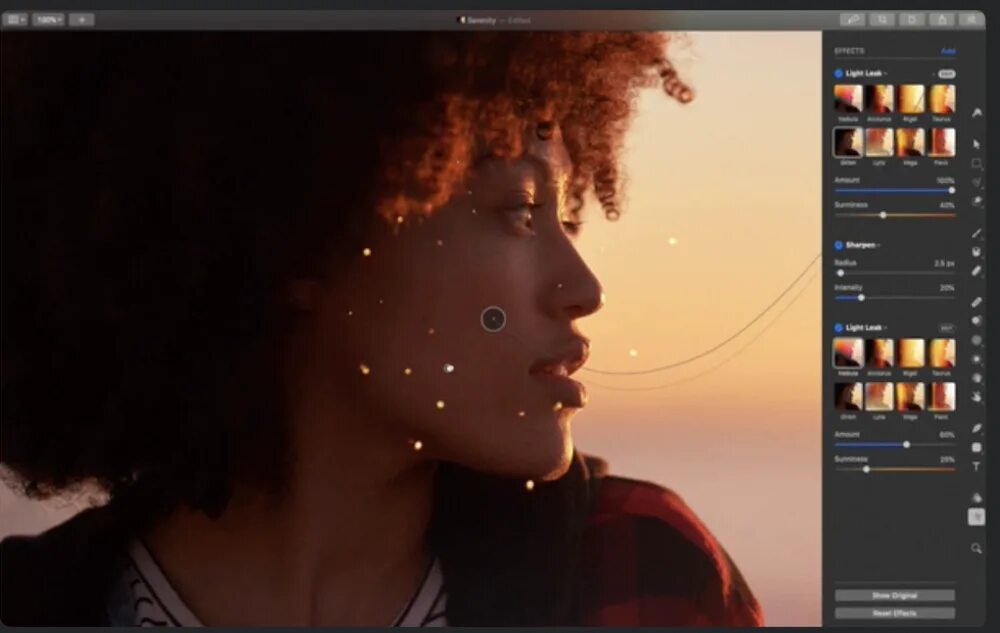Click the EFFECTS panel heading

849,51
